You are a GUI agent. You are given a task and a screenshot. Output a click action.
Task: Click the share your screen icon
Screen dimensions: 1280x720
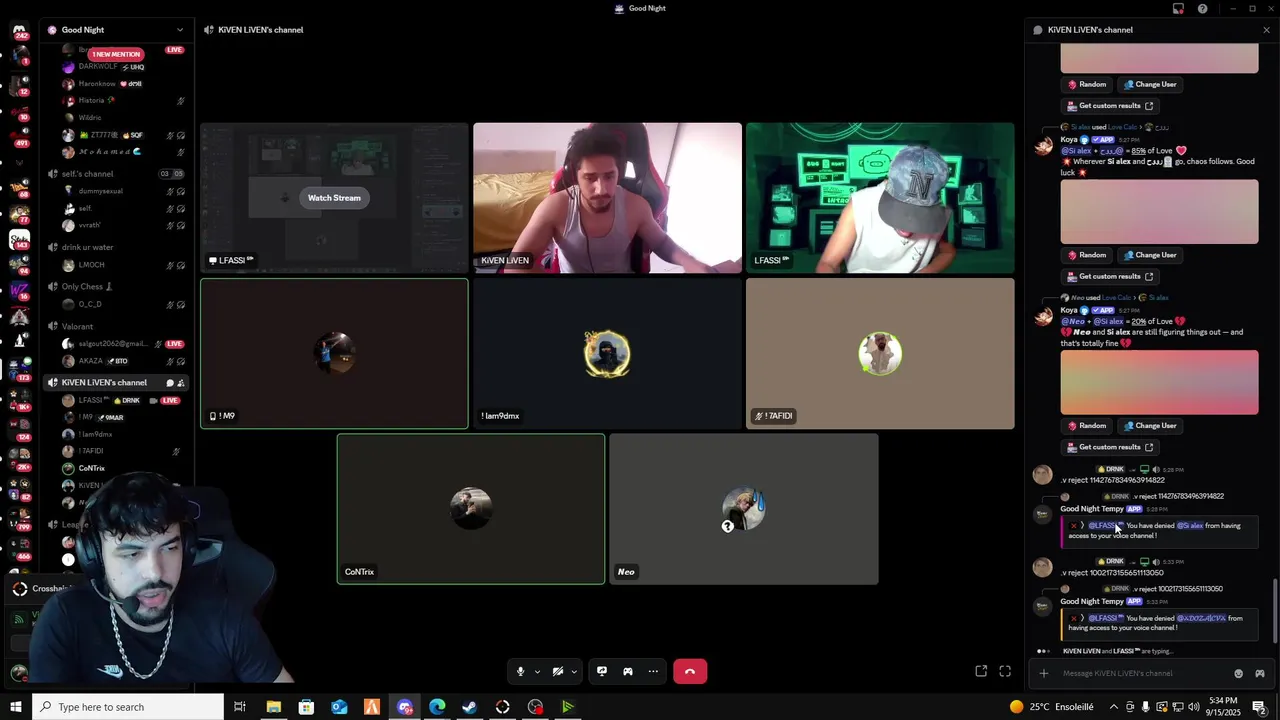click(x=602, y=672)
